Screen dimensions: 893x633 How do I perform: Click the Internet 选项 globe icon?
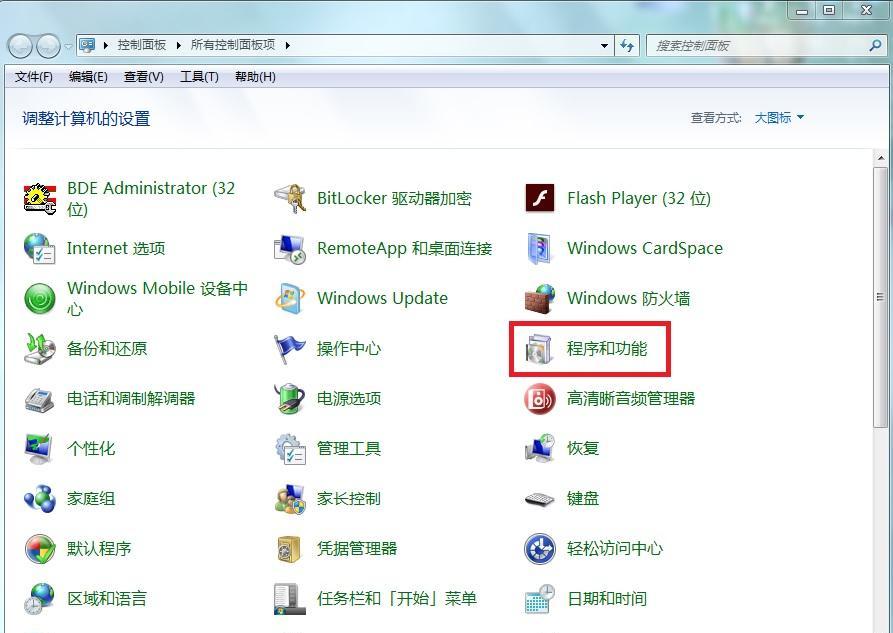(x=40, y=248)
